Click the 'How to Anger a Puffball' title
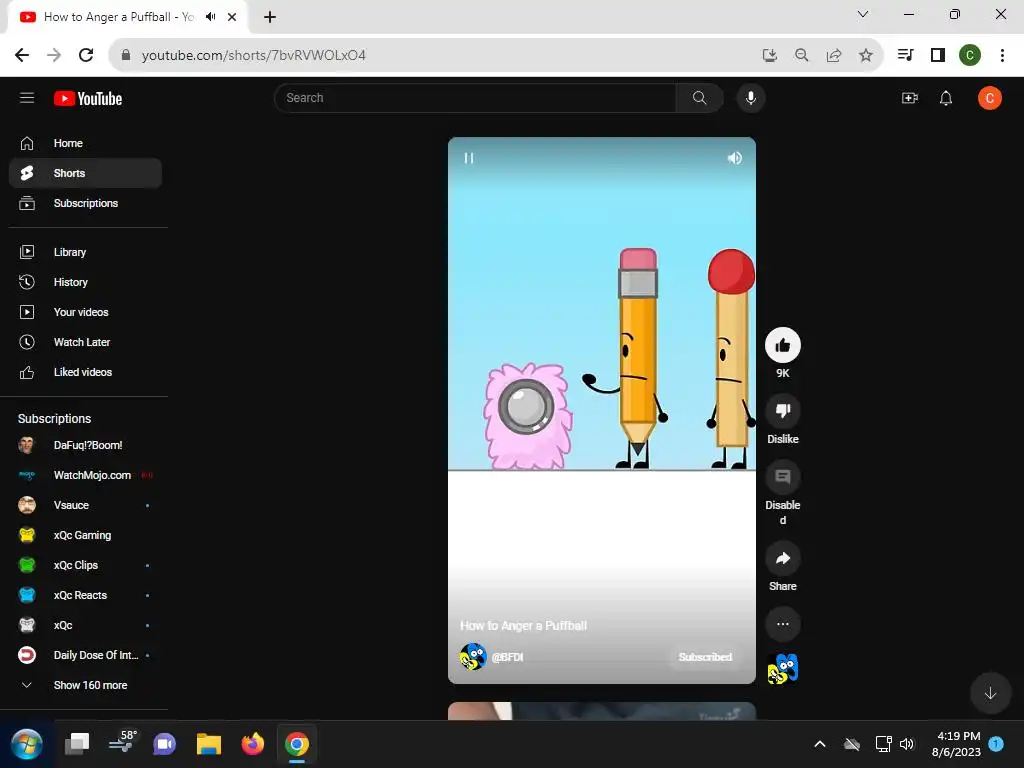Image resolution: width=1024 pixels, height=768 pixels. pos(524,626)
